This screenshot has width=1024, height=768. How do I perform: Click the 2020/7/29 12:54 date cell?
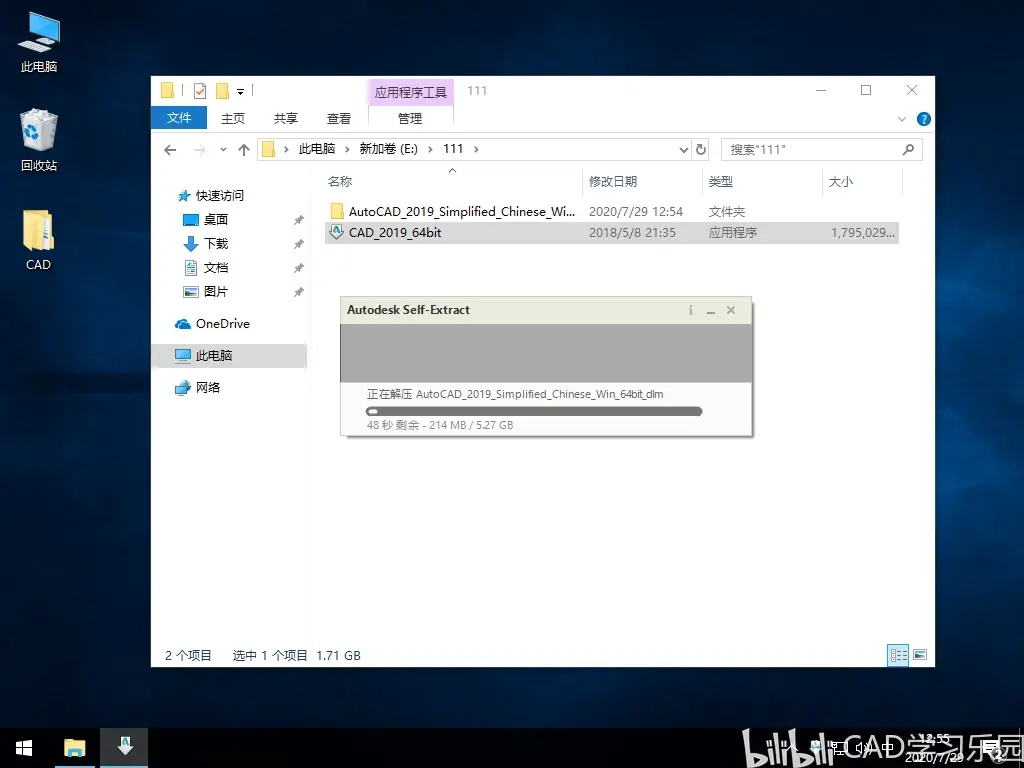click(636, 212)
